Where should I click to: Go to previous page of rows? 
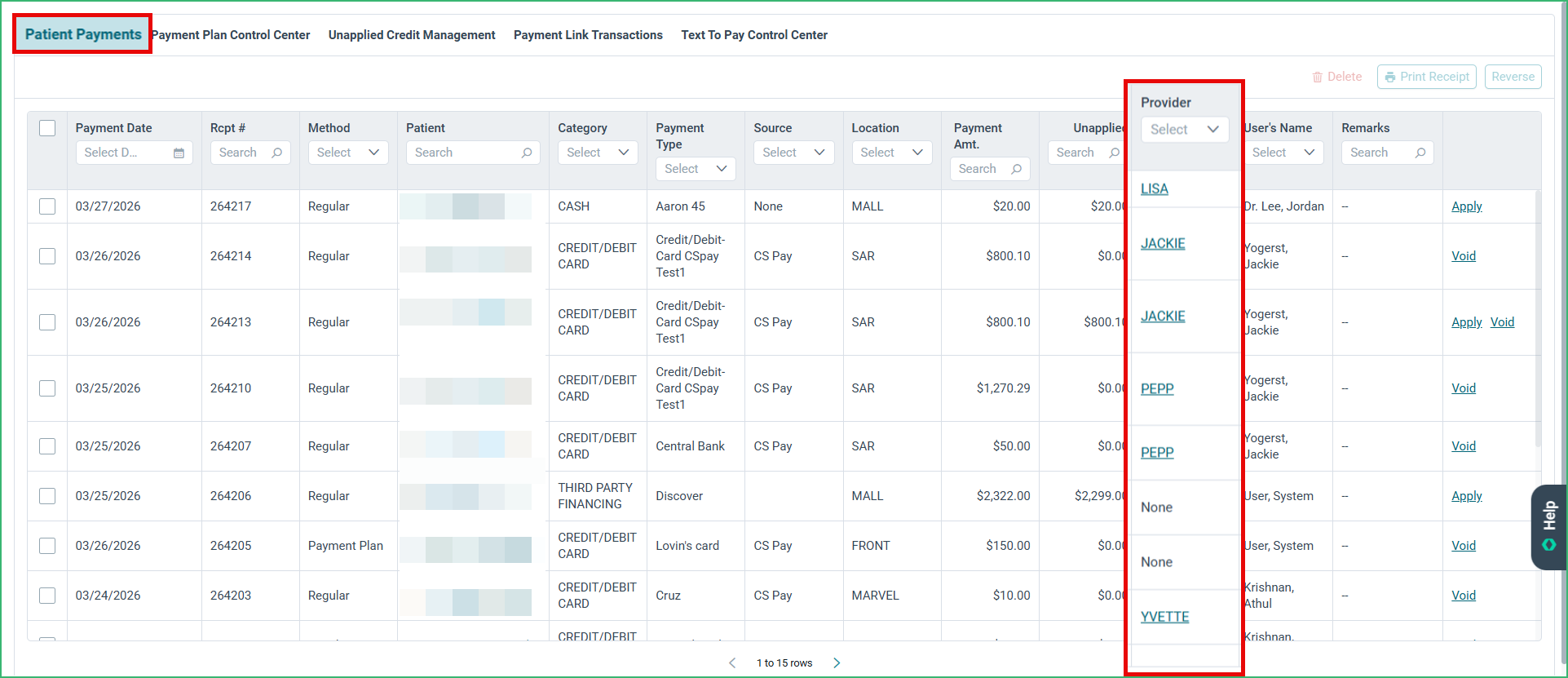click(x=732, y=662)
